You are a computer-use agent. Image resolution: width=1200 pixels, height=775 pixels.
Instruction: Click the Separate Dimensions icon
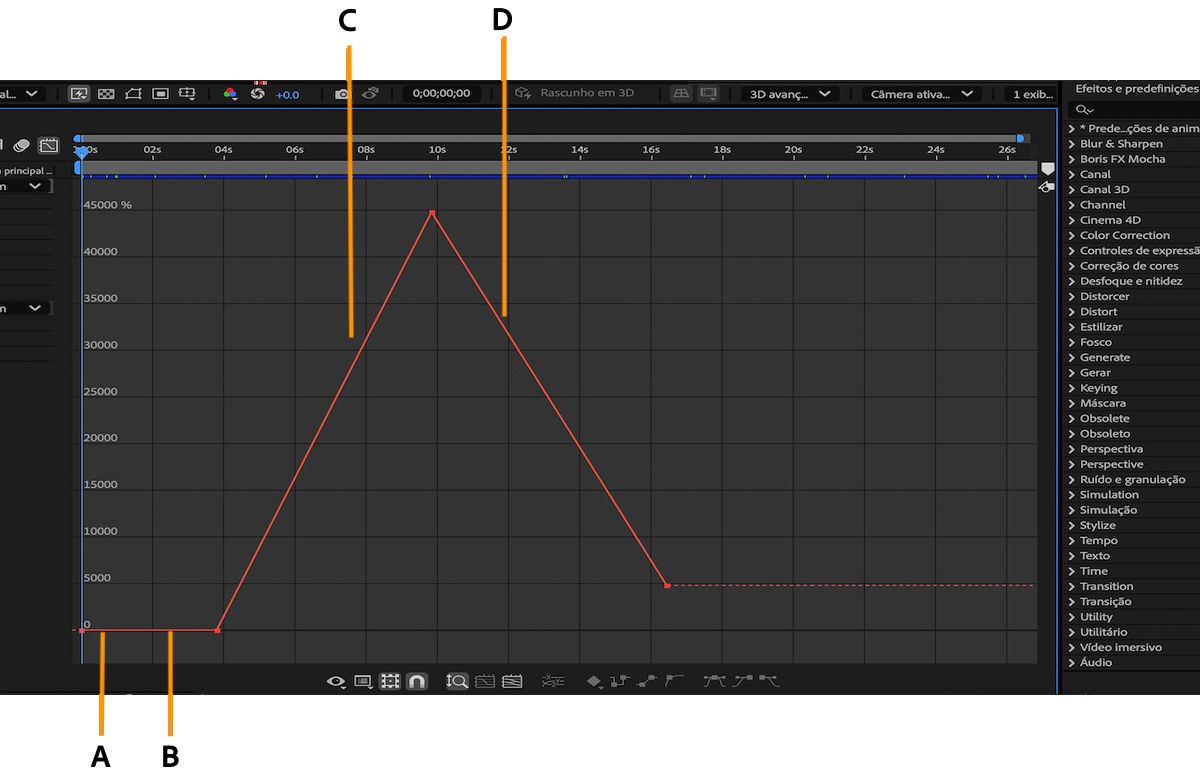click(552, 680)
